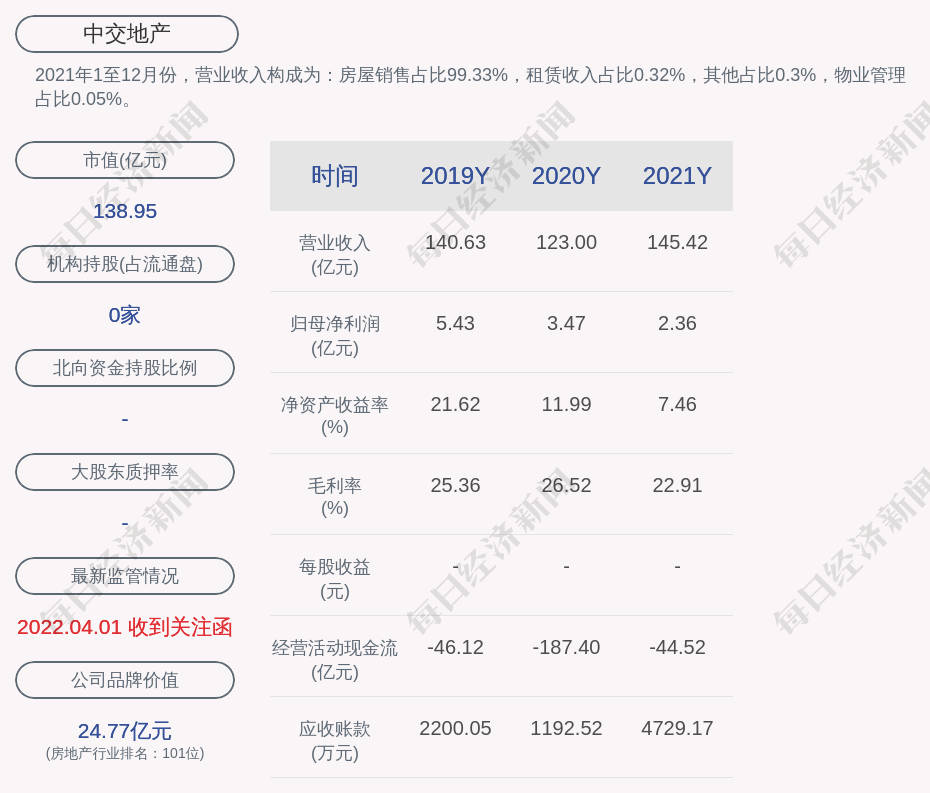Click the 机构持股(占流通盘) pill
This screenshot has width=930, height=793.
(125, 264)
